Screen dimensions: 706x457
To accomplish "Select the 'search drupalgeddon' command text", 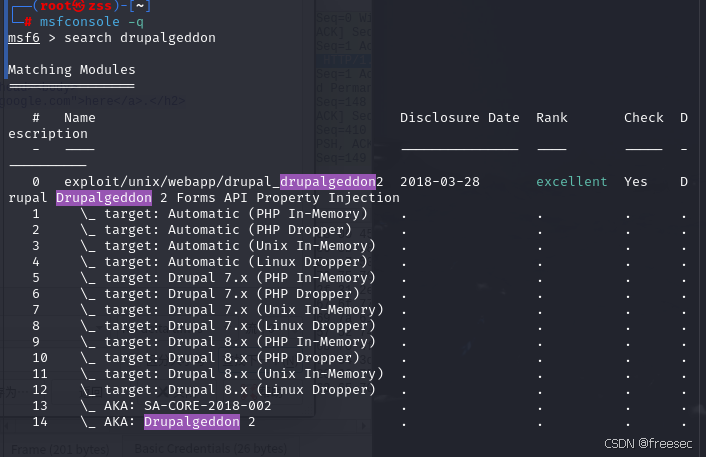I will [x=140, y=38].
